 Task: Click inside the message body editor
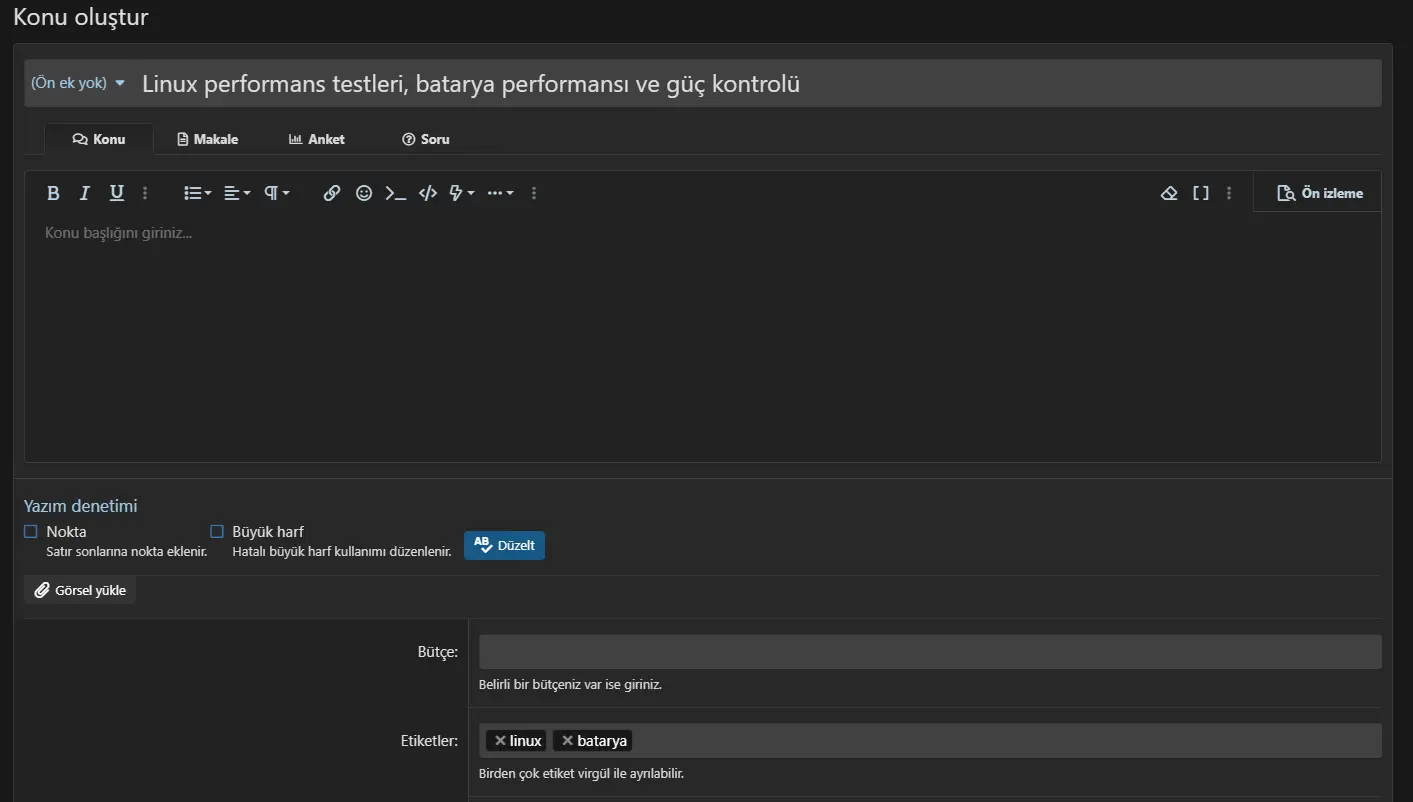click(703, 337)
